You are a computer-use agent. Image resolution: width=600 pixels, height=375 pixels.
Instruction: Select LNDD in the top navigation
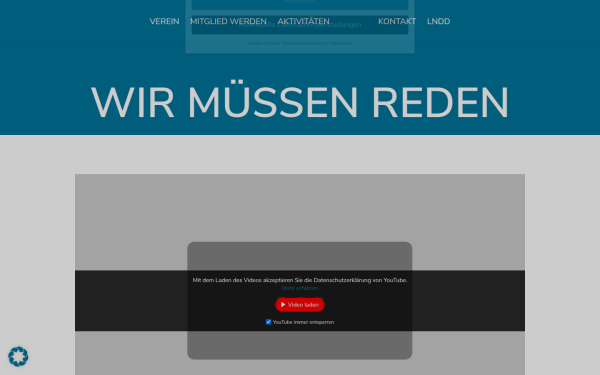pyautogui.click(x=439, y=21)
